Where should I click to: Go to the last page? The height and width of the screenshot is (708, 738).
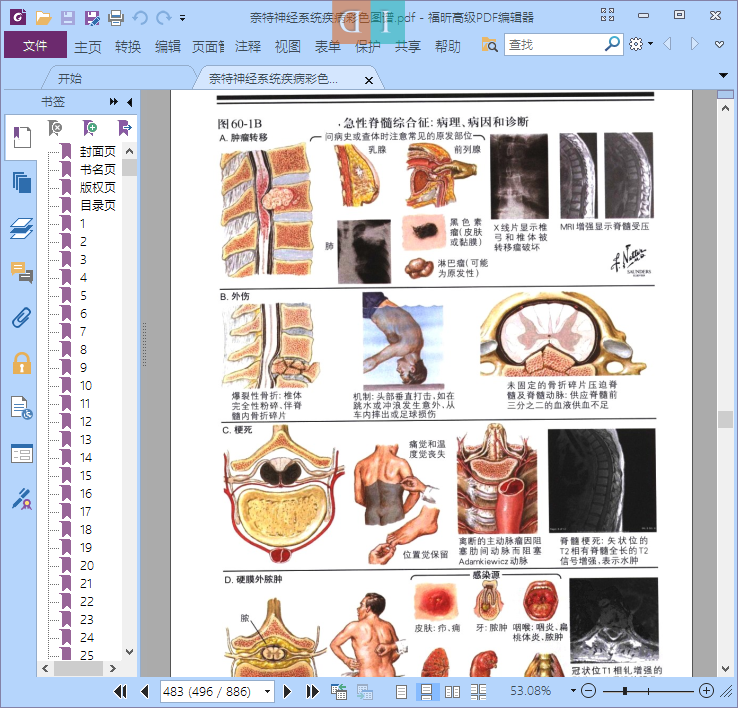pos(312,692)
